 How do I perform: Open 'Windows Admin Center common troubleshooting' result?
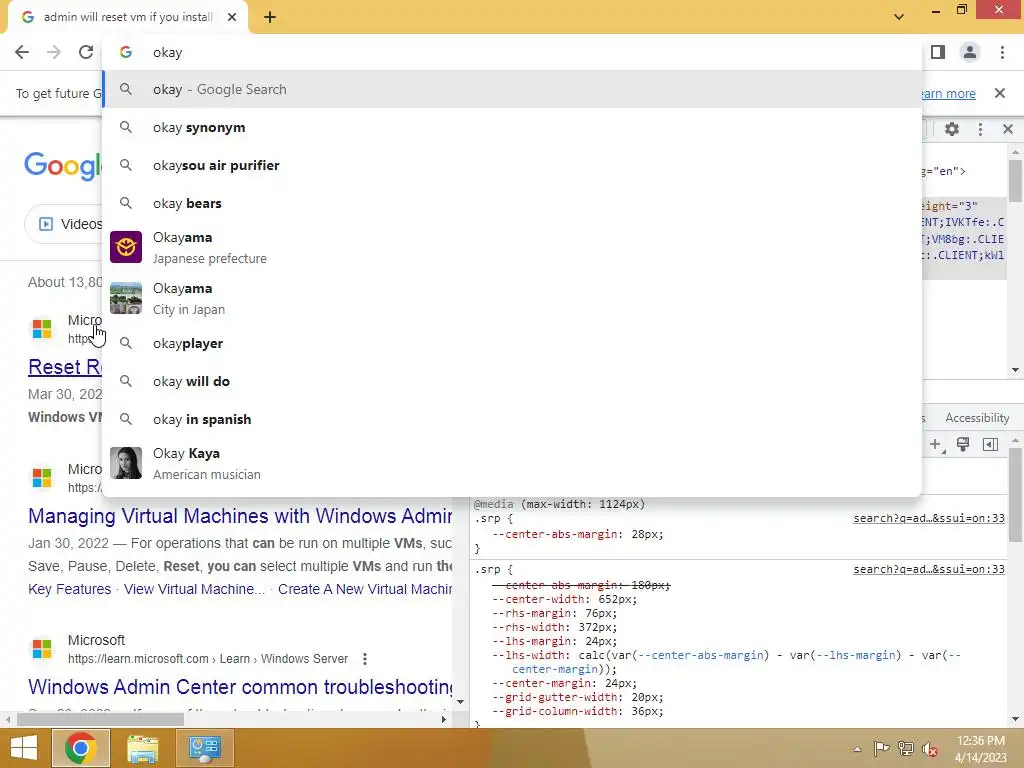240,687
